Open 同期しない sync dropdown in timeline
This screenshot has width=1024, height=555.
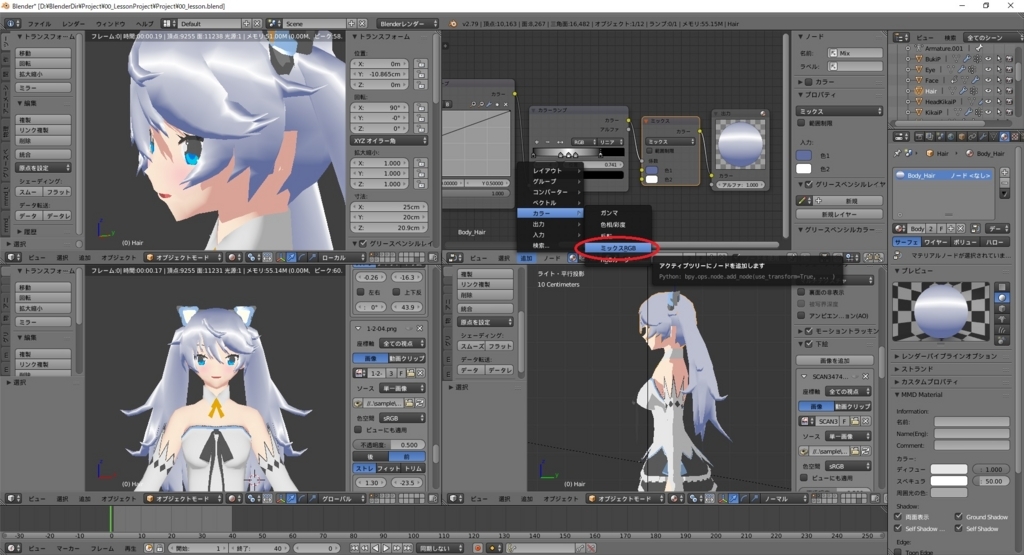click(x=441, y=548)
